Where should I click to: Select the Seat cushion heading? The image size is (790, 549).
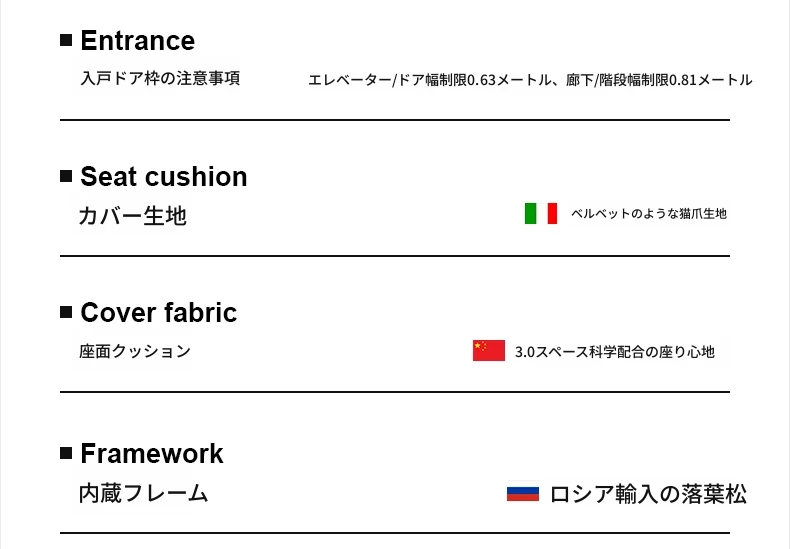pyautogui.click(x=164, y=177)
